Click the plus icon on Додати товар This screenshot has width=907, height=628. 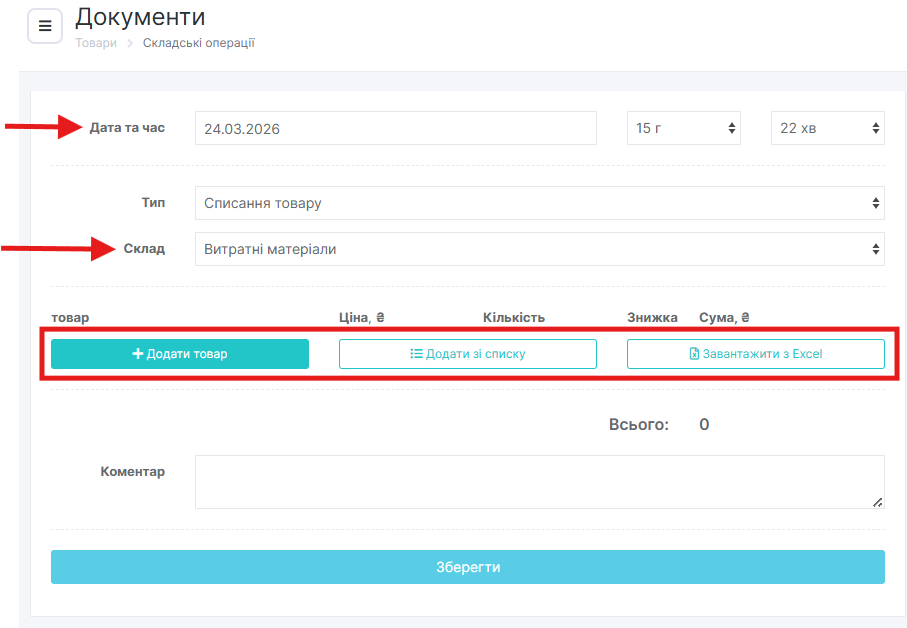[138, 354]
